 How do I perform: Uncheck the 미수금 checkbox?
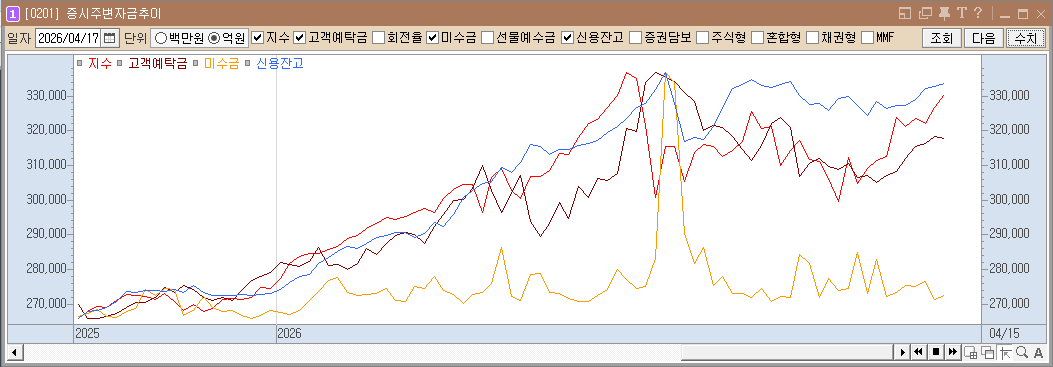coord(433,38)
